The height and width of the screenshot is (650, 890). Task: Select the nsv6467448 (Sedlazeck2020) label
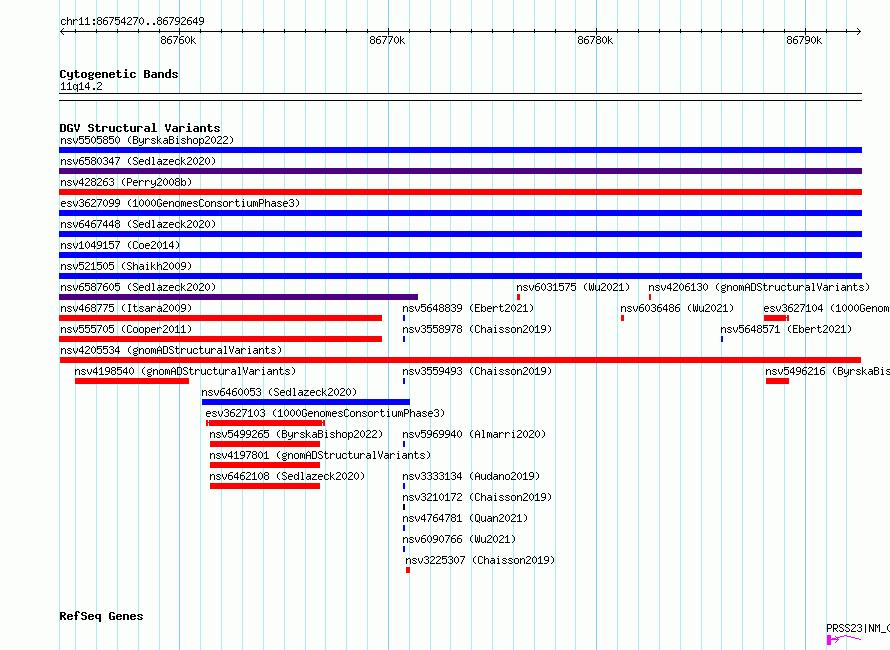[138, 224]
